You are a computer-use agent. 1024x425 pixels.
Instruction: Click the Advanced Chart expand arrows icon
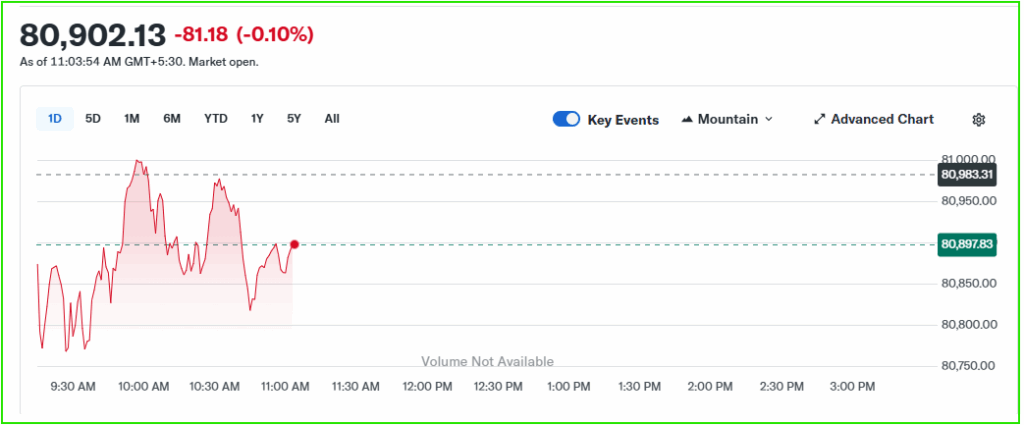coord(819,119)
